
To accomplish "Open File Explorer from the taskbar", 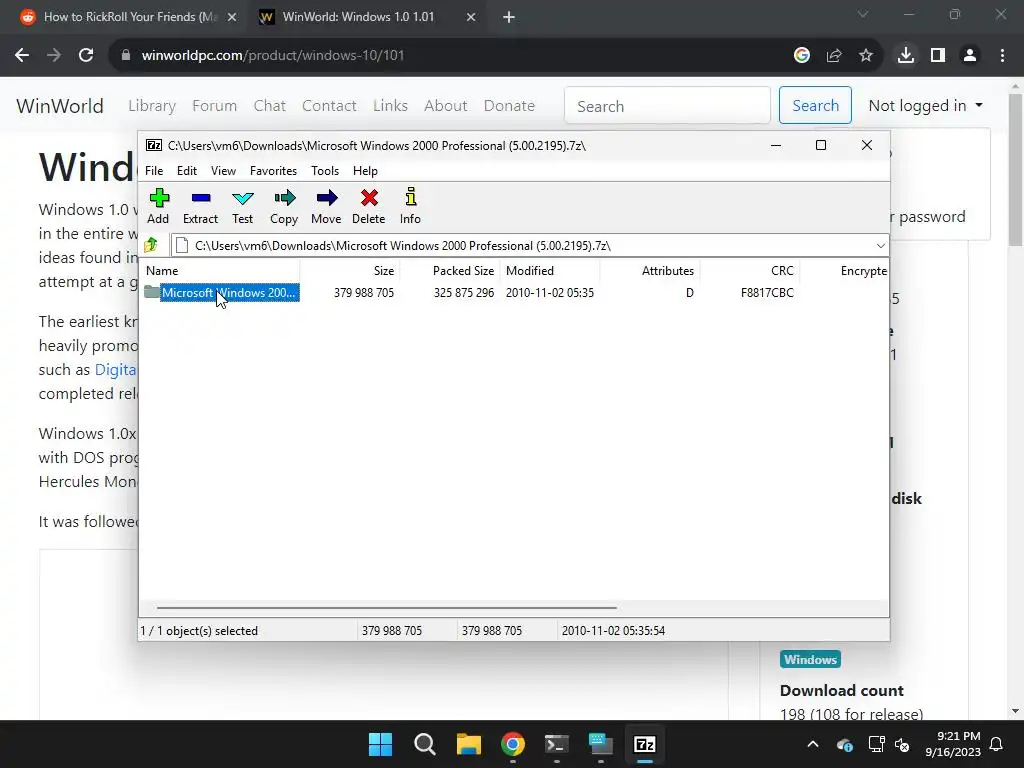I will click(469, 744).
